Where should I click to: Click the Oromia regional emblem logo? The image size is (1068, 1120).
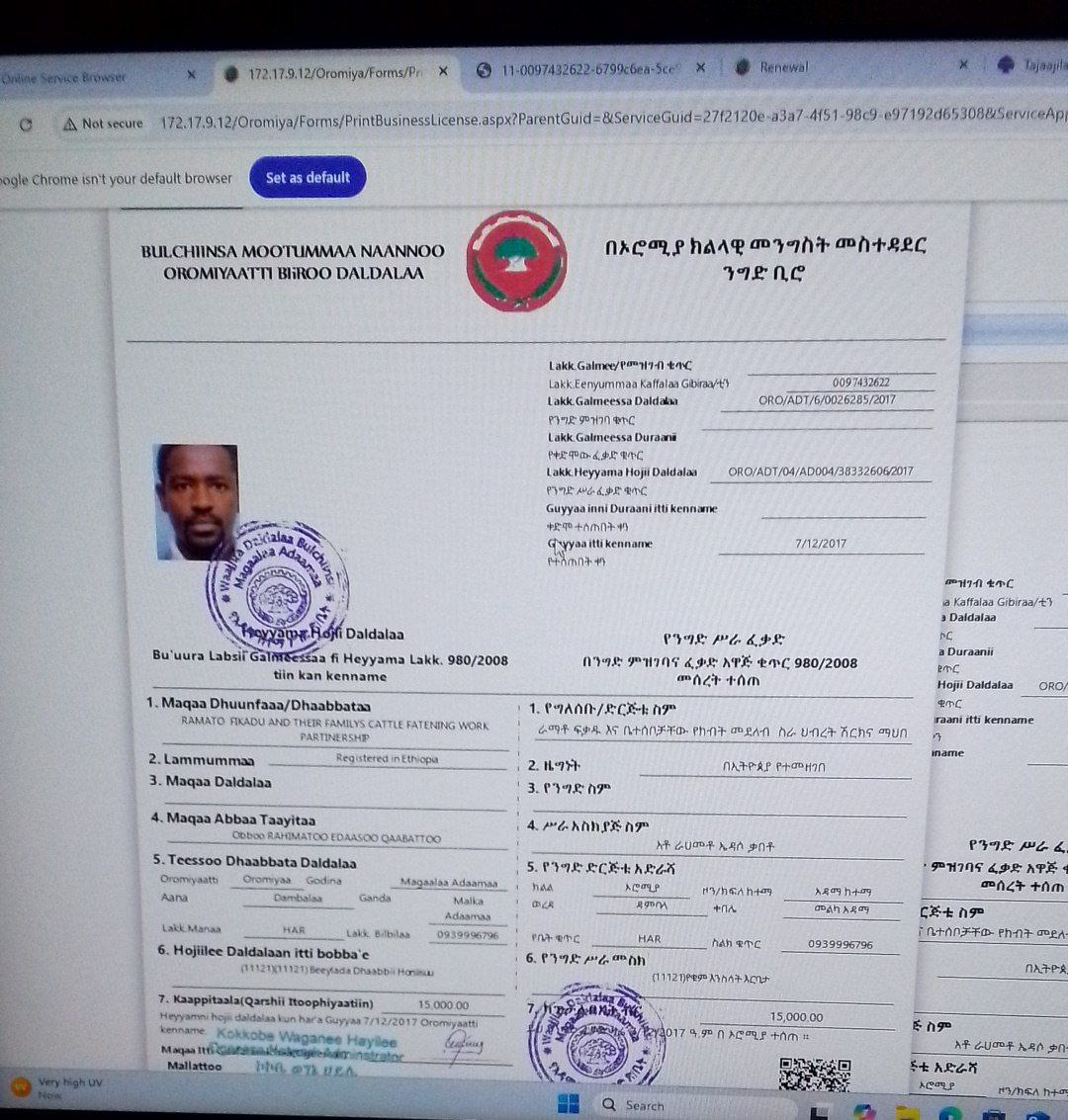[x=515, y=261]
